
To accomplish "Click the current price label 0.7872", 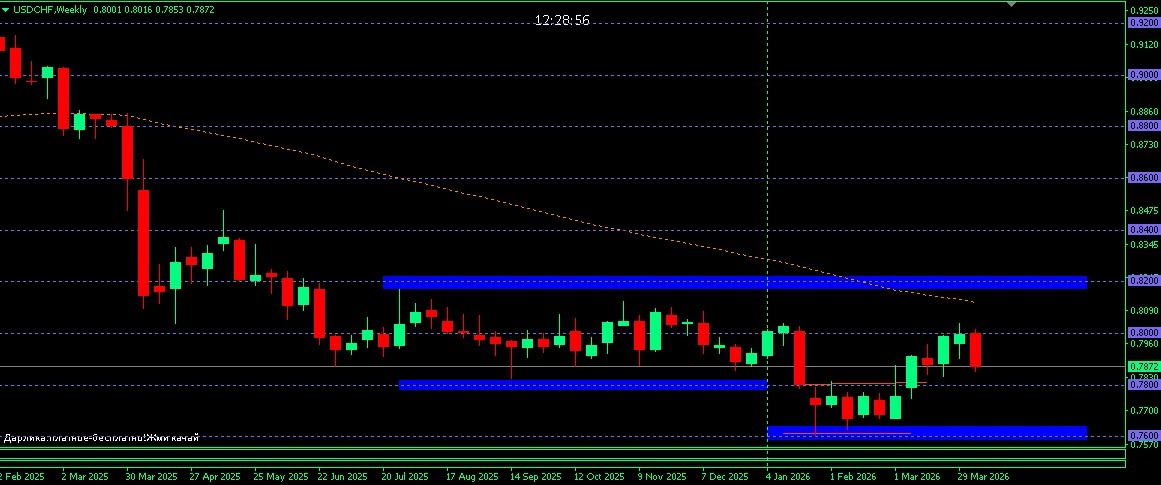I will [1143, 367].
